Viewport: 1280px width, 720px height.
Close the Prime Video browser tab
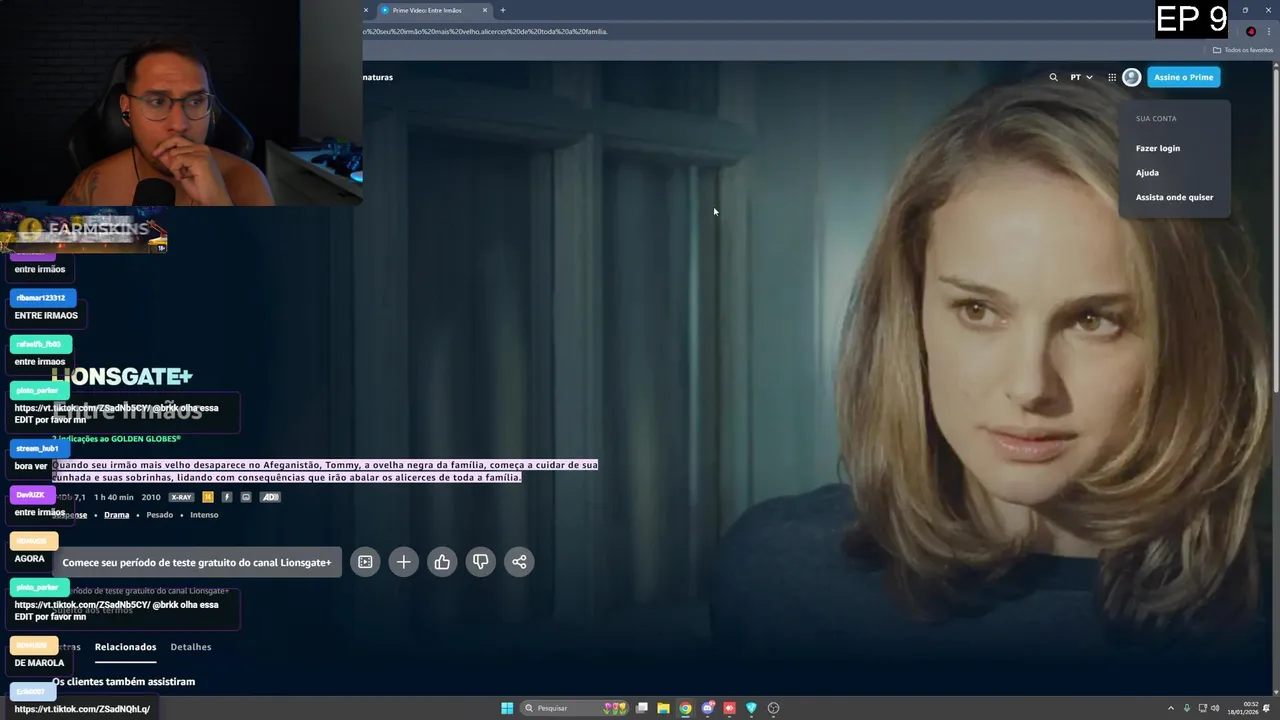pos(485,10)
